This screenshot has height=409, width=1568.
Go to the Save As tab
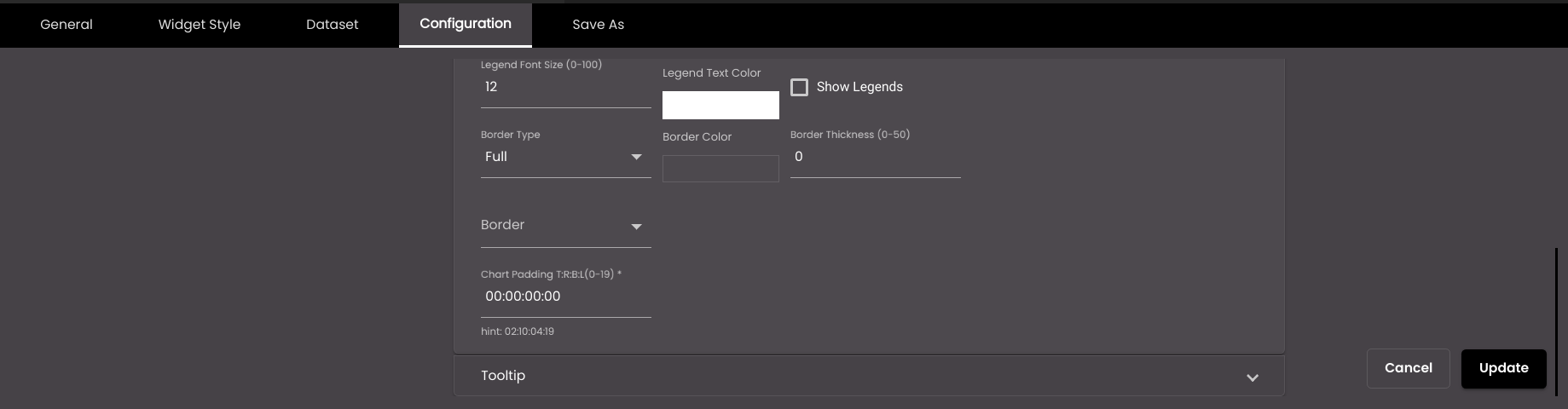[599, 25]
